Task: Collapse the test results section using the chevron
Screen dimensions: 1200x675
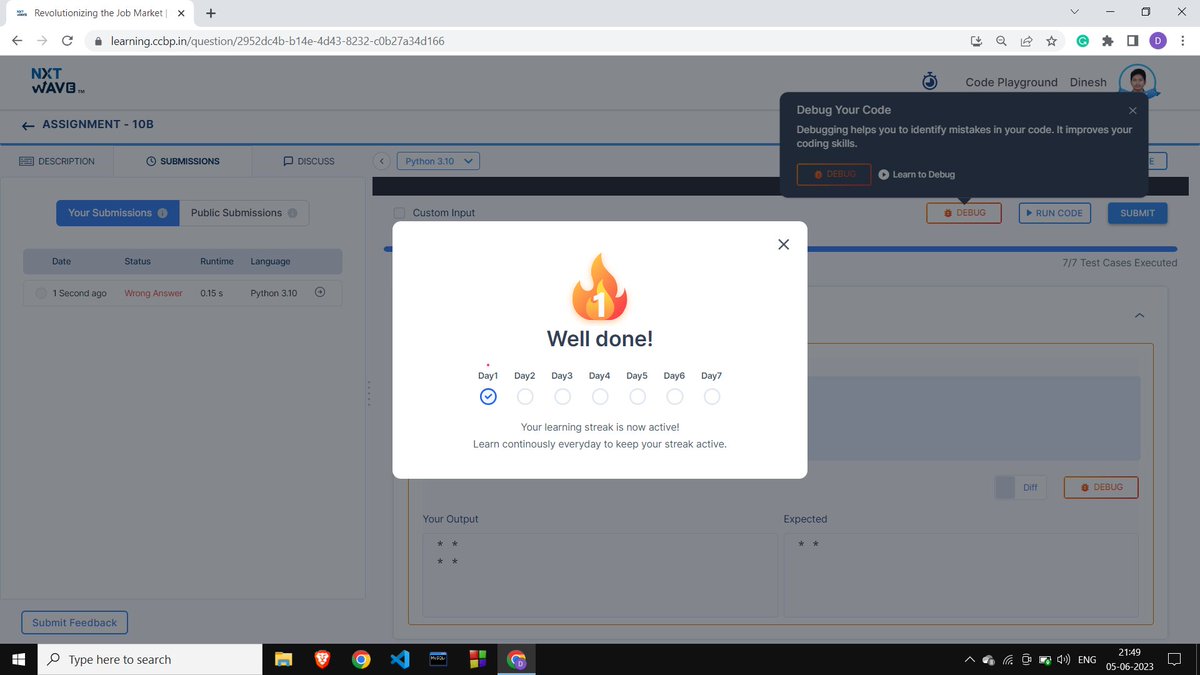Action: coord(1139,314)
